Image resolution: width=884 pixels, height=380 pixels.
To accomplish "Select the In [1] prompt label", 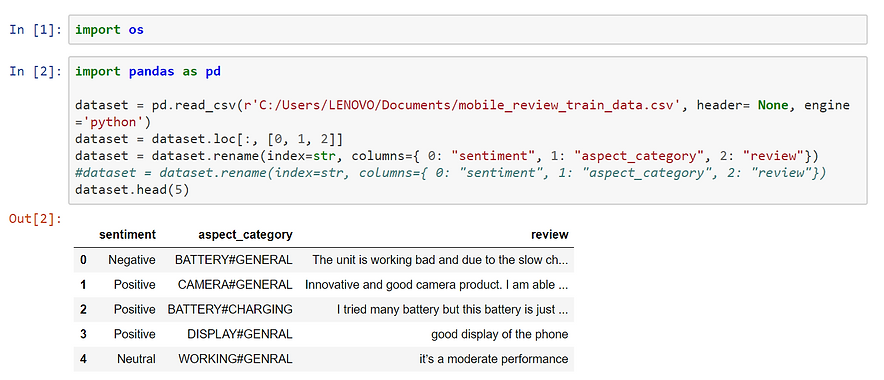I will [36, 30].
